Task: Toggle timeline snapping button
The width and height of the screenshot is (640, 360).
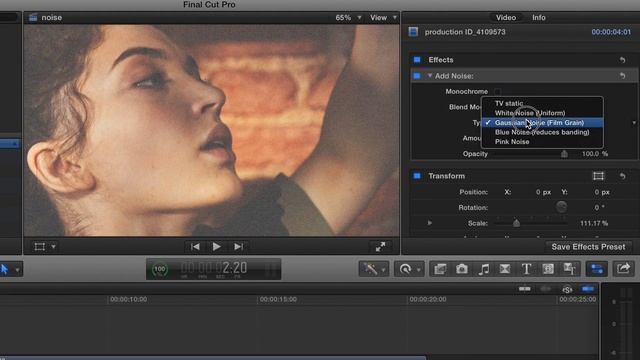Action: coord(588,289)
